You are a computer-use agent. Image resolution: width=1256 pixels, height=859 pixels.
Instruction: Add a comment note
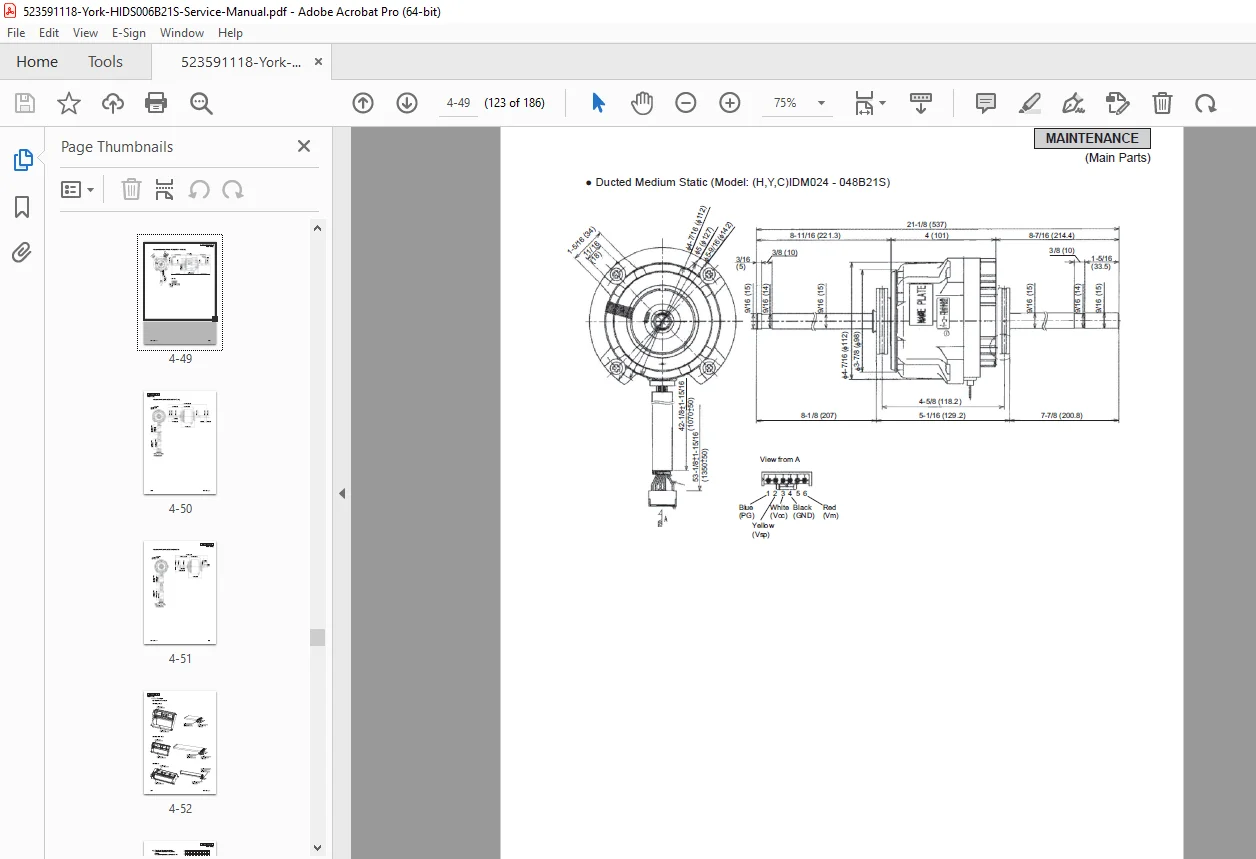pos(986,103)
